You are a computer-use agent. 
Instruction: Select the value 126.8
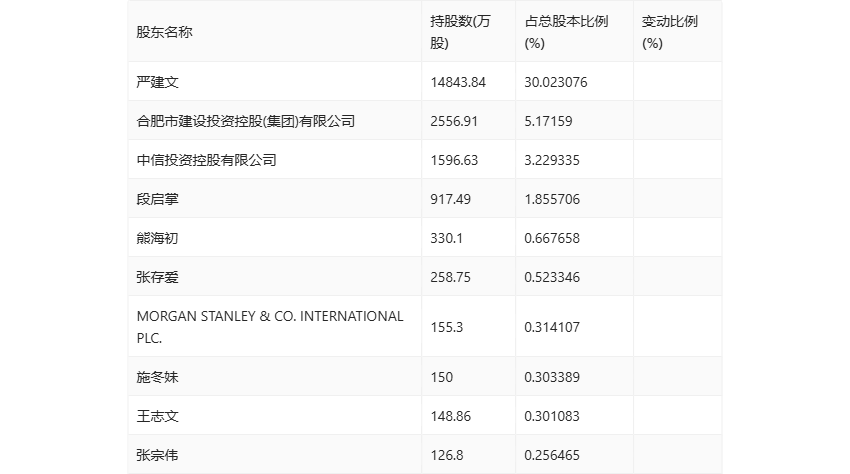click(x=447, y=455)
